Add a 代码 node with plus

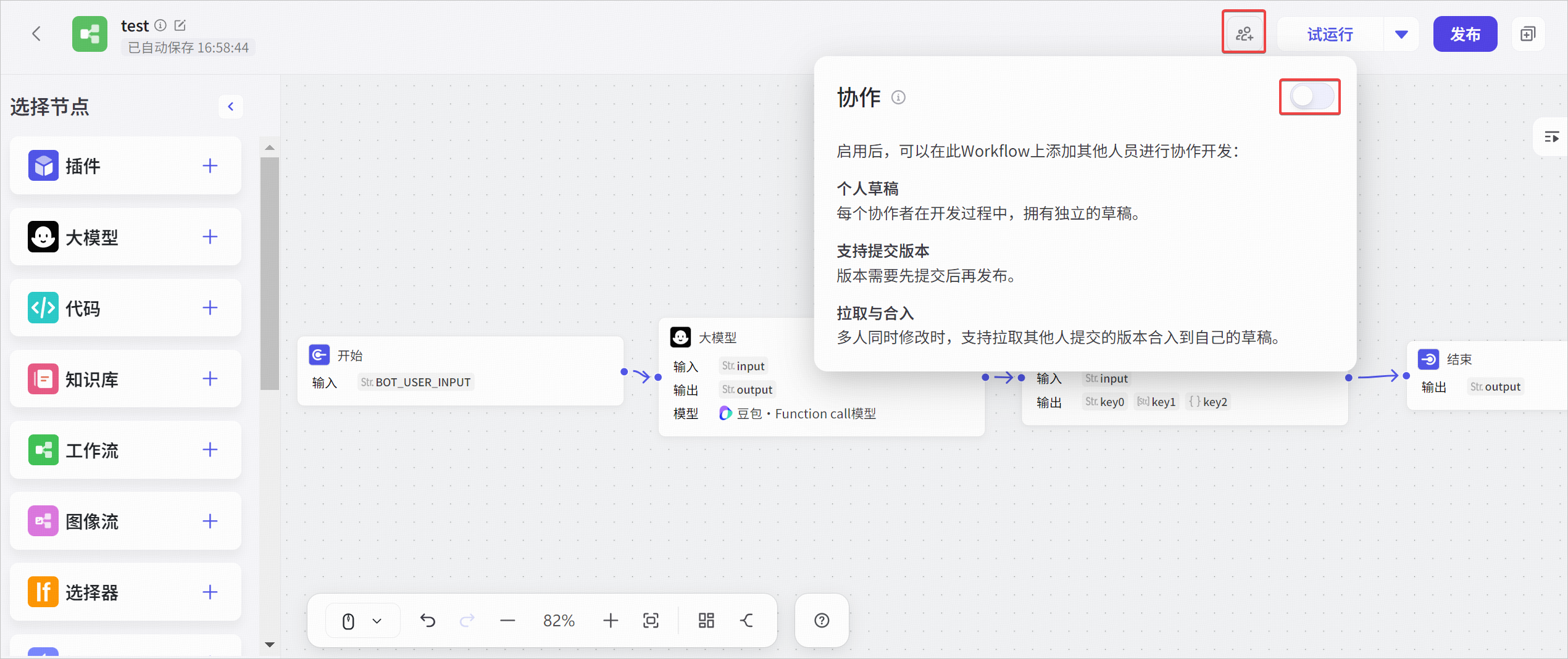click(x=210, y=307)
